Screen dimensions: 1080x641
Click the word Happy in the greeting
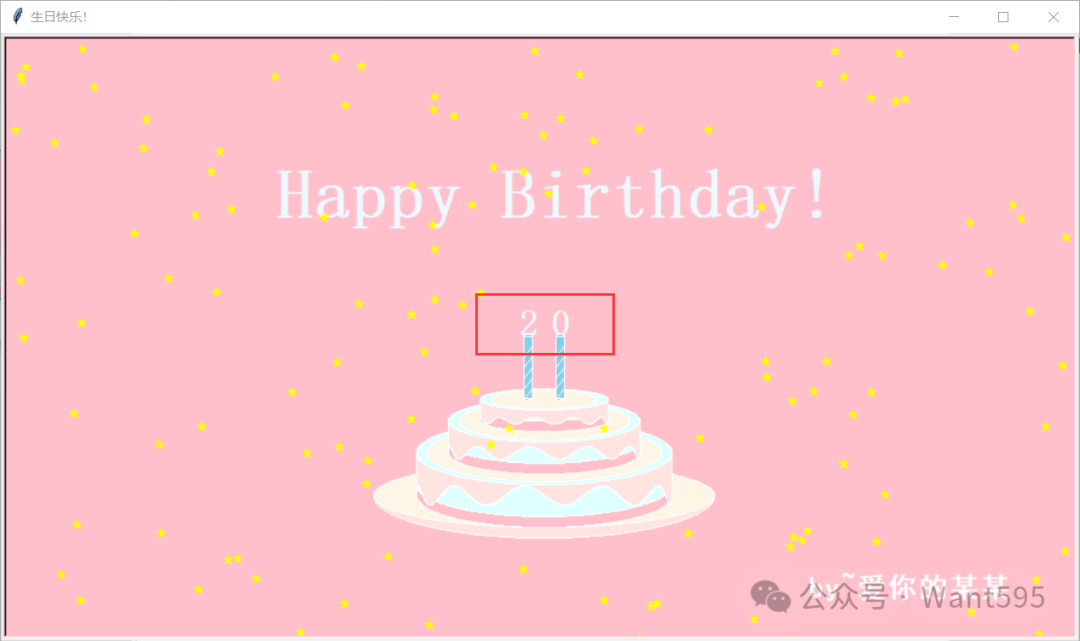coord(368,198)
